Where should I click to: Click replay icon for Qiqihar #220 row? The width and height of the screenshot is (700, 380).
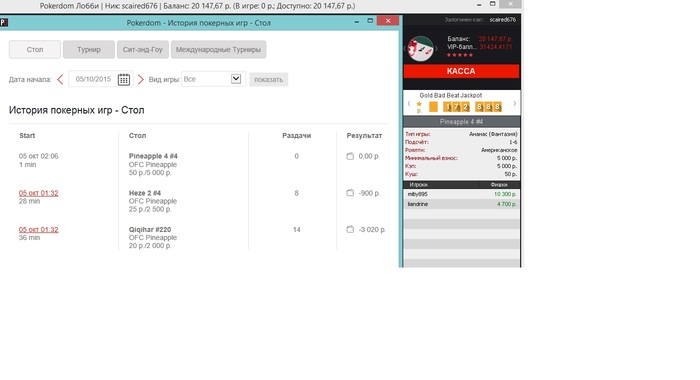click(x=350, y=230)
